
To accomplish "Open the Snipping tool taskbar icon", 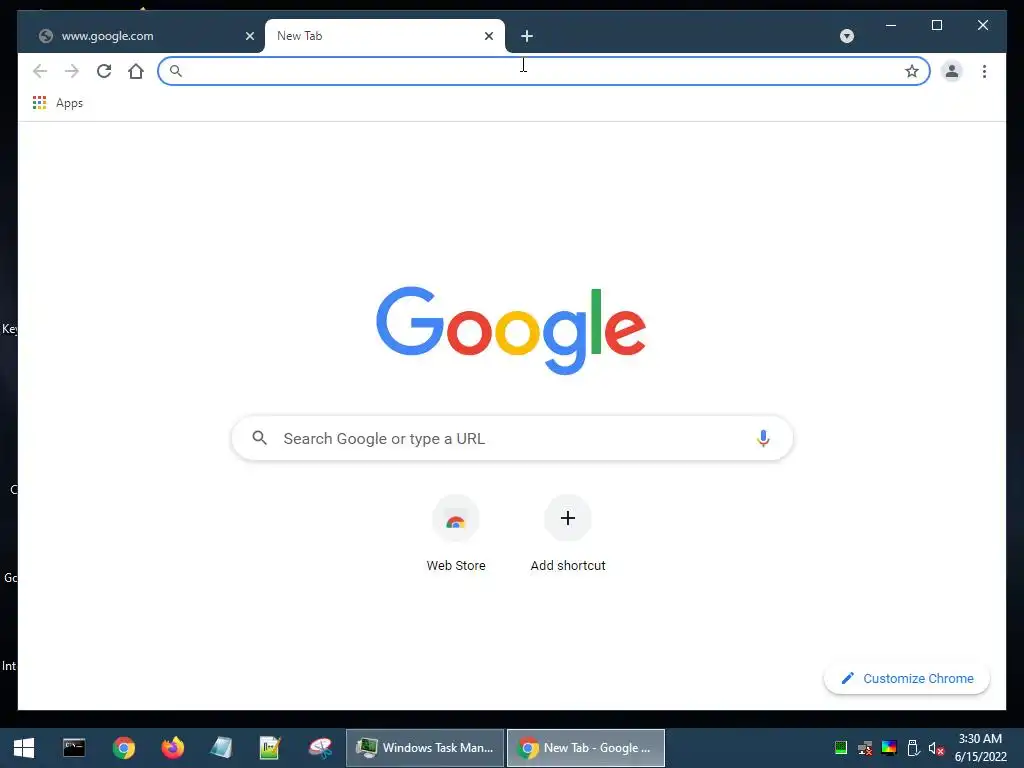I will click(x=320, y=748).
